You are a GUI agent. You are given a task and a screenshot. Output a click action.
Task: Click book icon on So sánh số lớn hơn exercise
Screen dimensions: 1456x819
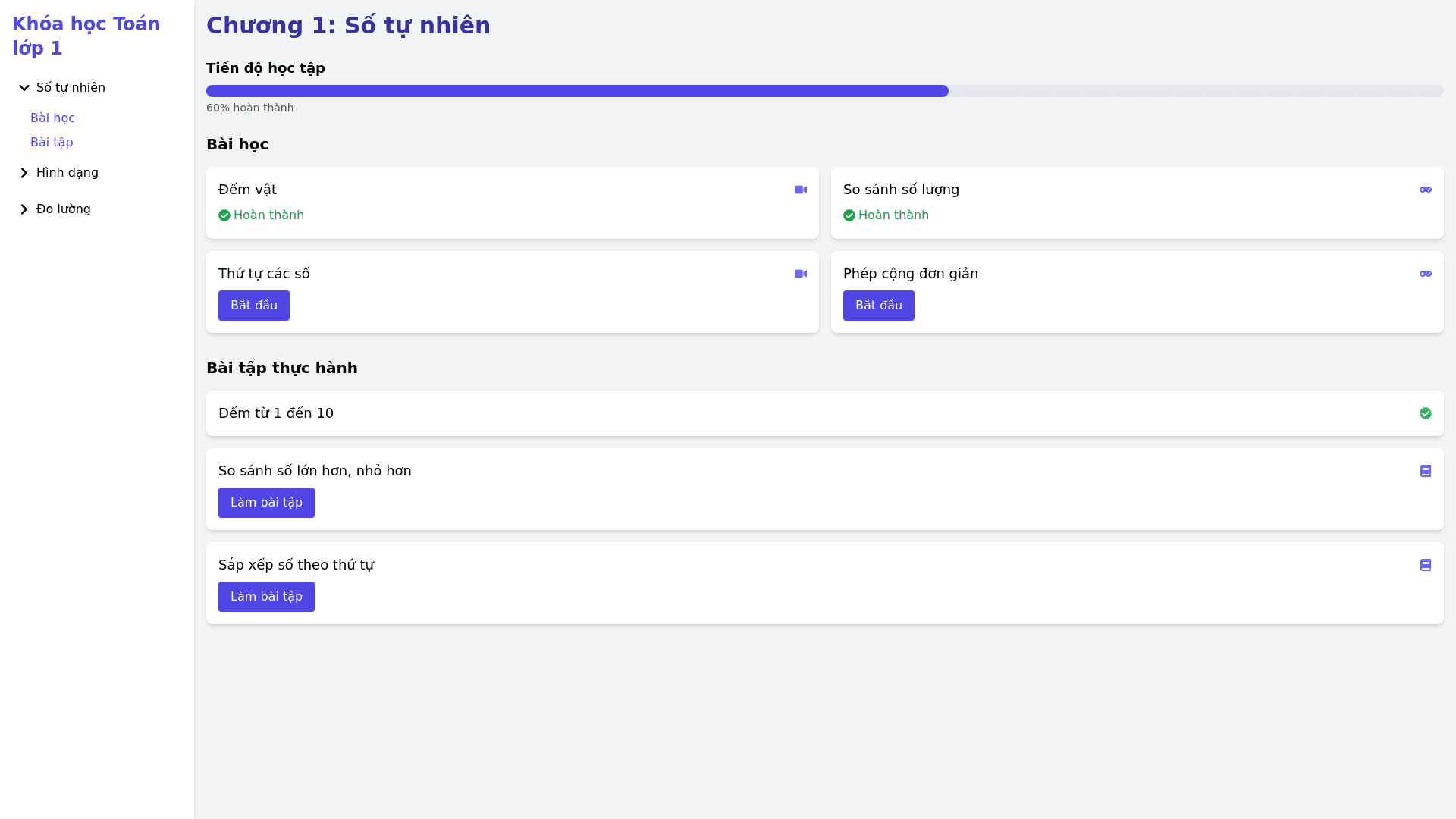point(1425,471)
